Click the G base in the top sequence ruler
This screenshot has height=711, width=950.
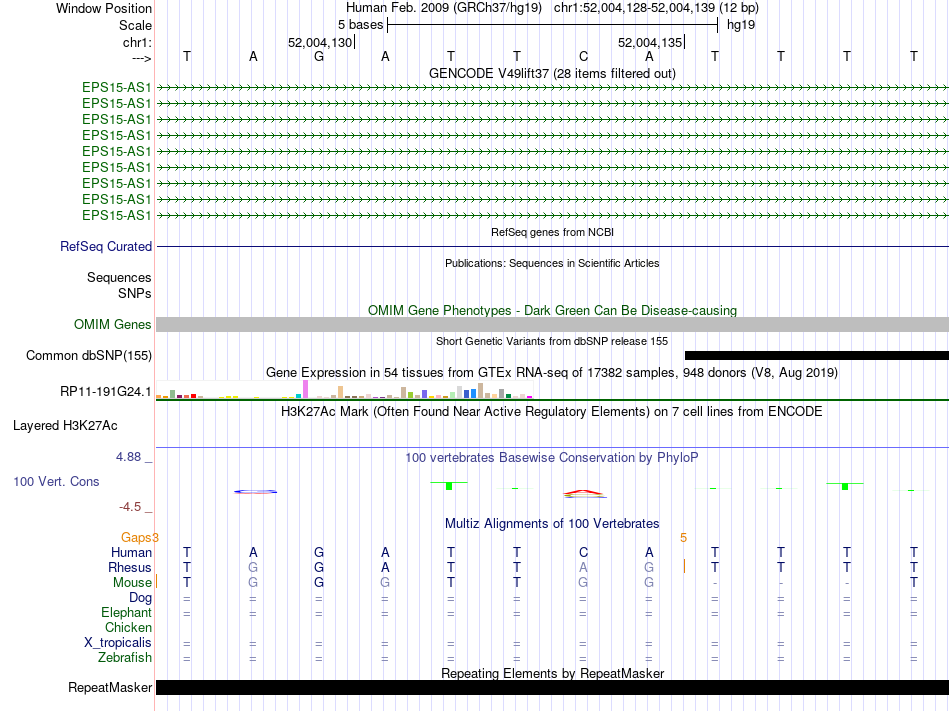point(319,56)
